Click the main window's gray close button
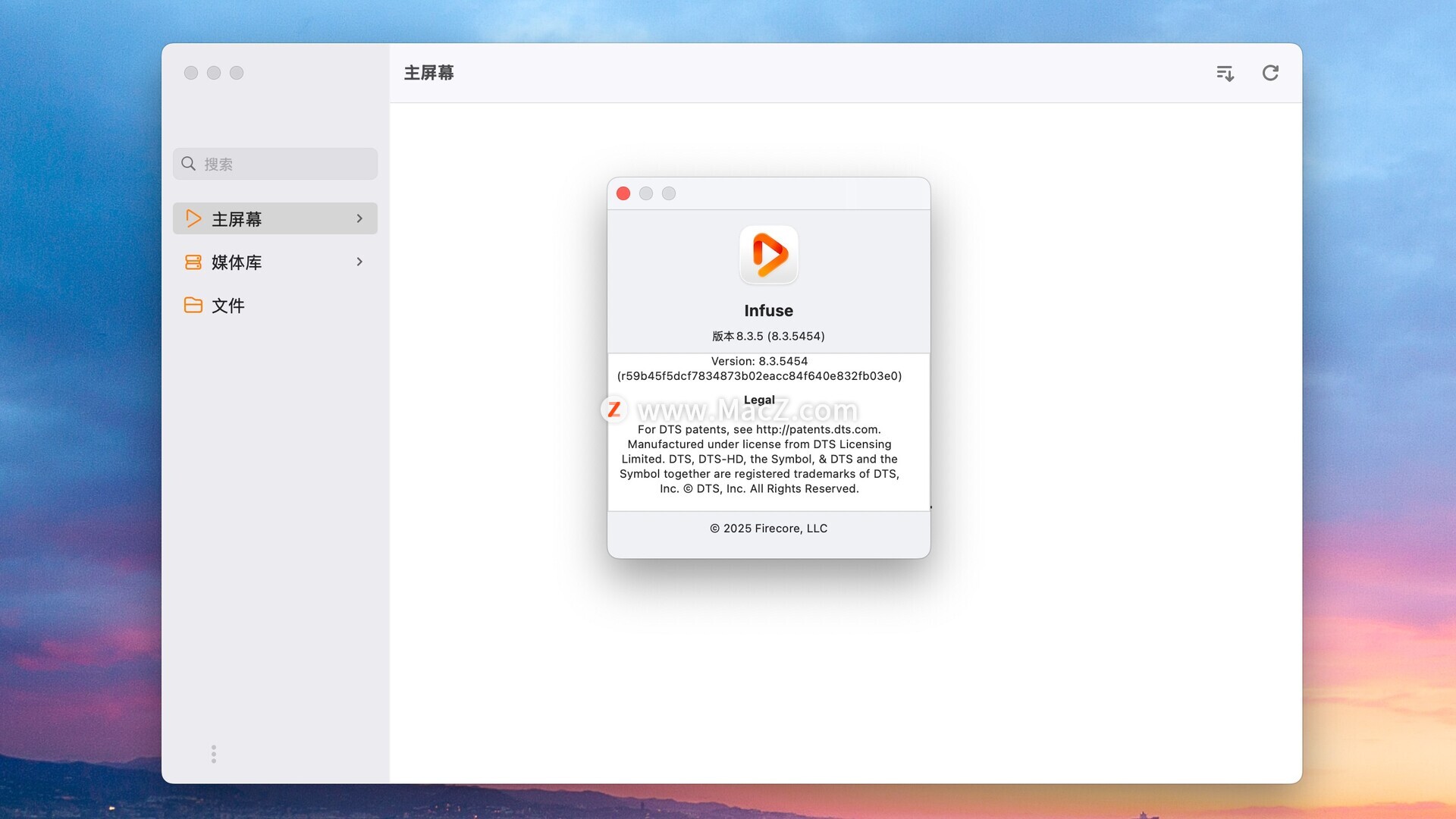The height and width of the screenshot is (819, 1456). (191, 73)
